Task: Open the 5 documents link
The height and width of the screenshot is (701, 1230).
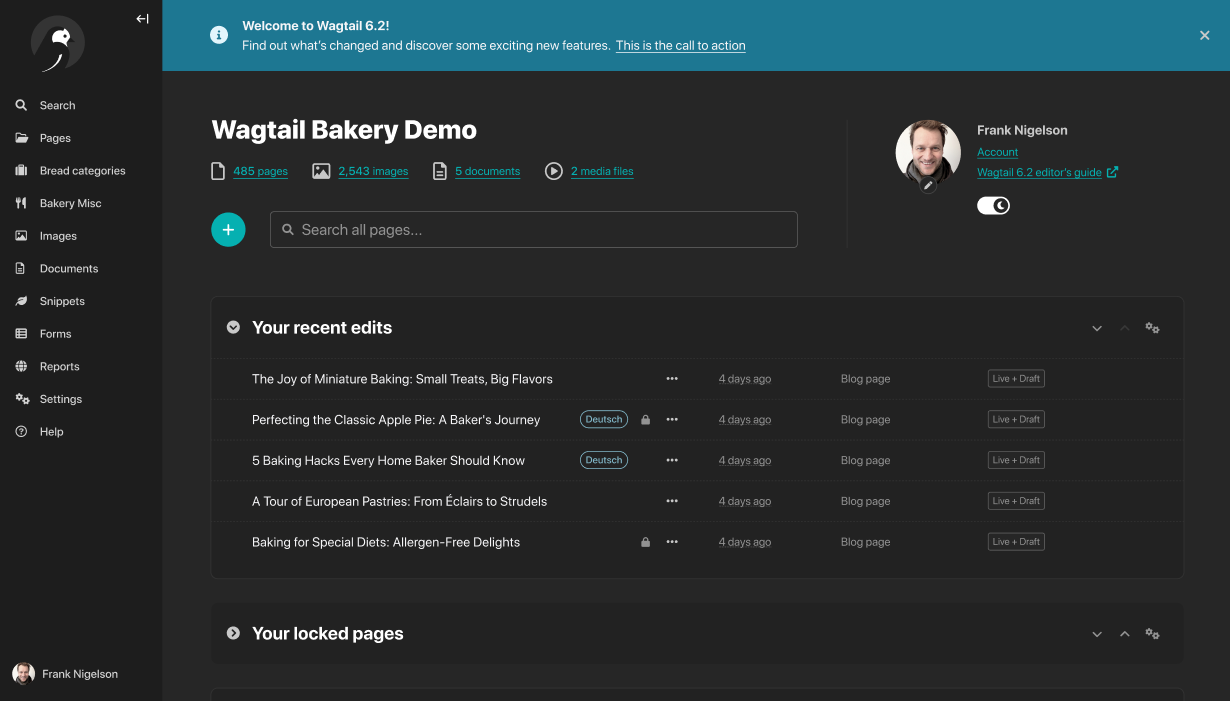Action: 487,171
